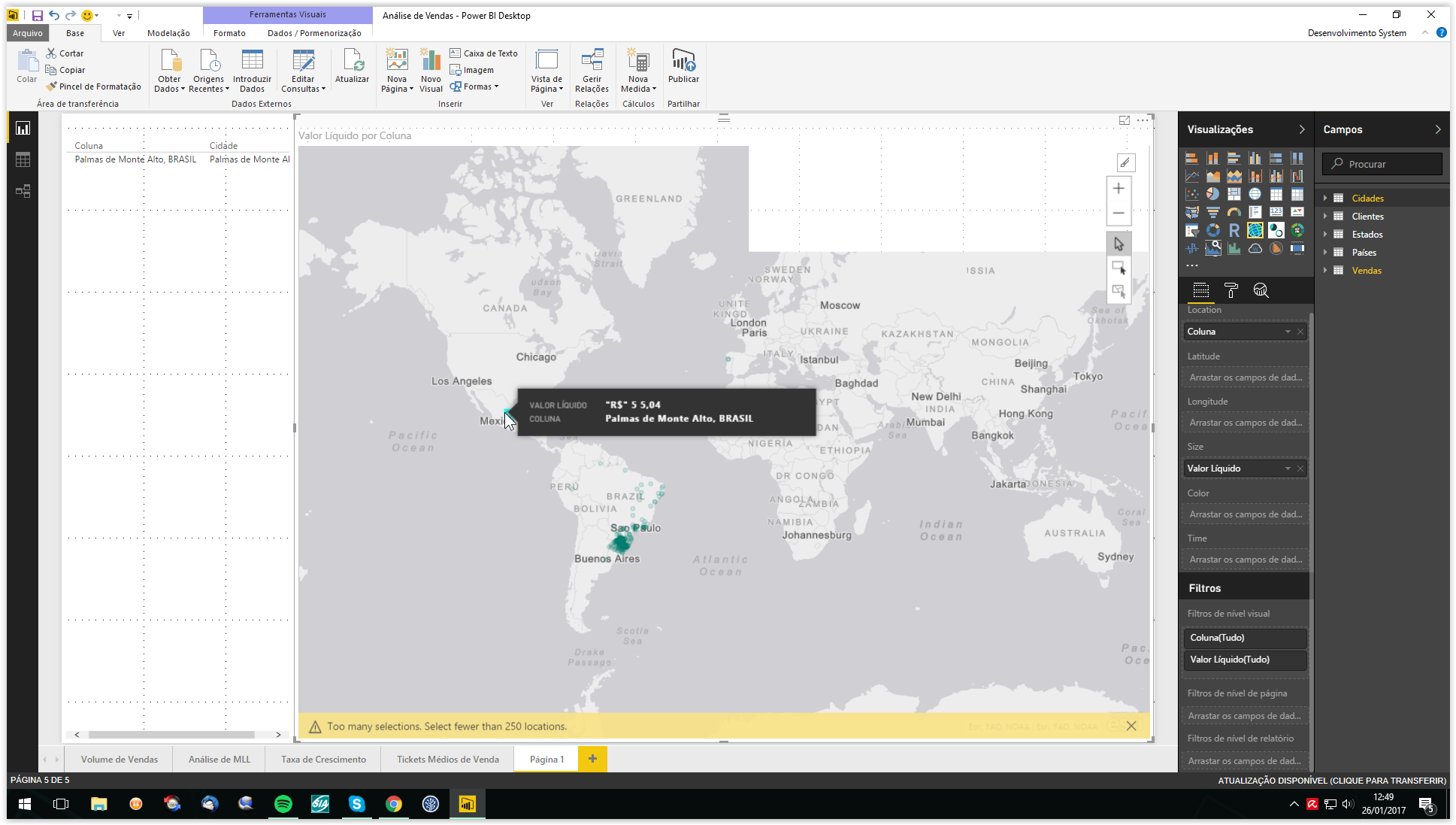Choose the scatter chart visualization

(x=1191, y=194)
